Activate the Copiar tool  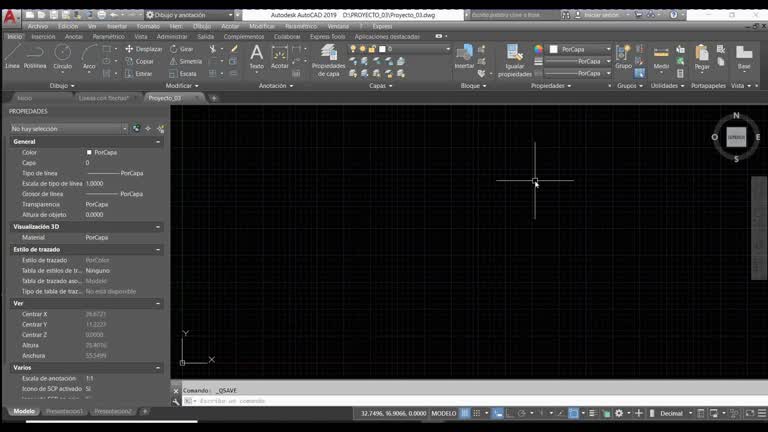140,61
